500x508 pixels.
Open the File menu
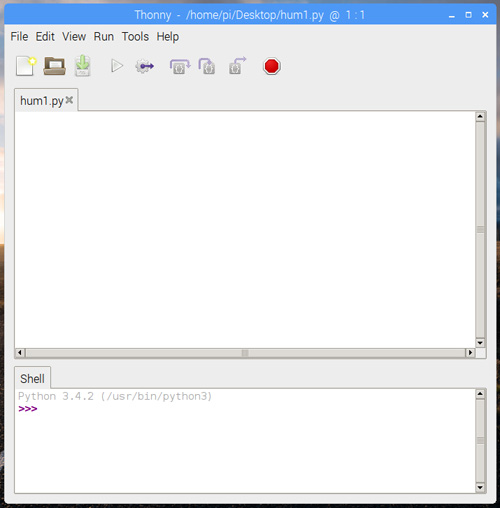pyautogui.click(x=19, y=36)
